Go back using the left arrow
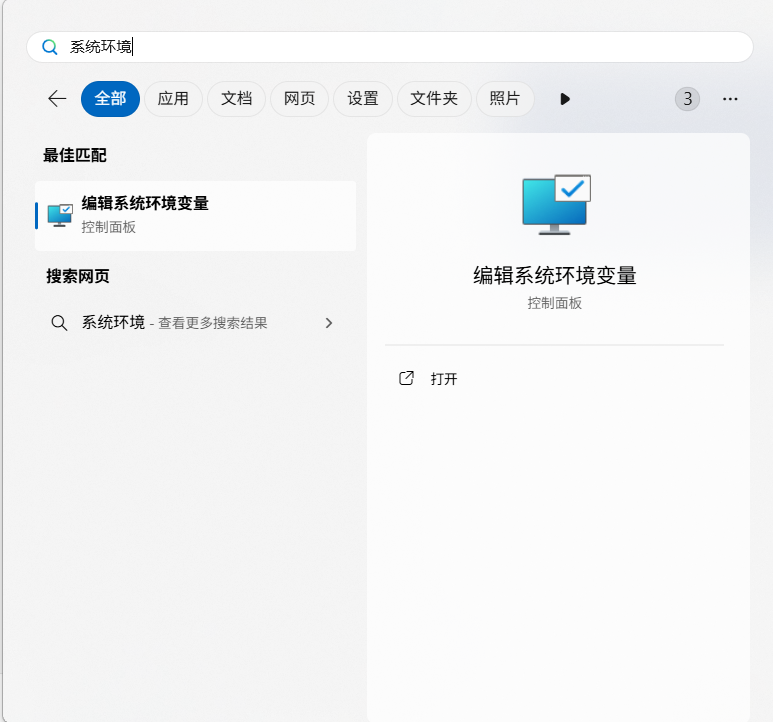This screenshot has width=773, height=722. point(57,99)
